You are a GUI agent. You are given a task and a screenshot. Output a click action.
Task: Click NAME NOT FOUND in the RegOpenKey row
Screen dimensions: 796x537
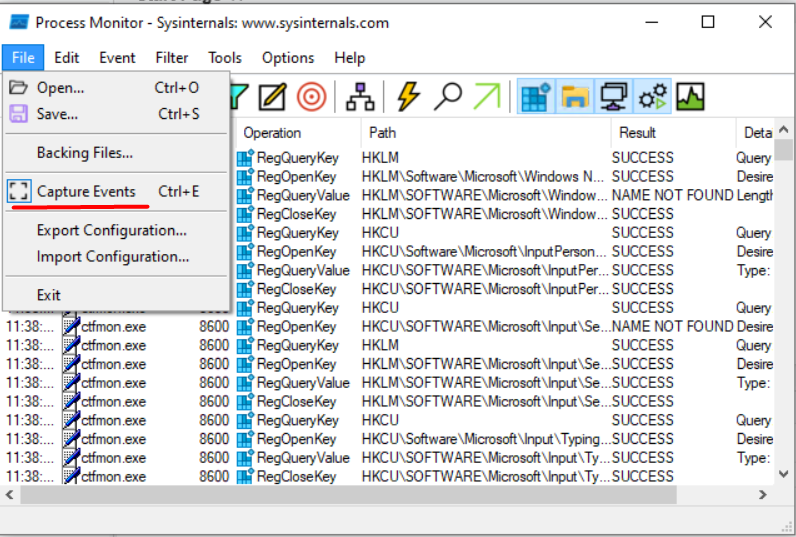pyautogui.click(x=672, y=326)
